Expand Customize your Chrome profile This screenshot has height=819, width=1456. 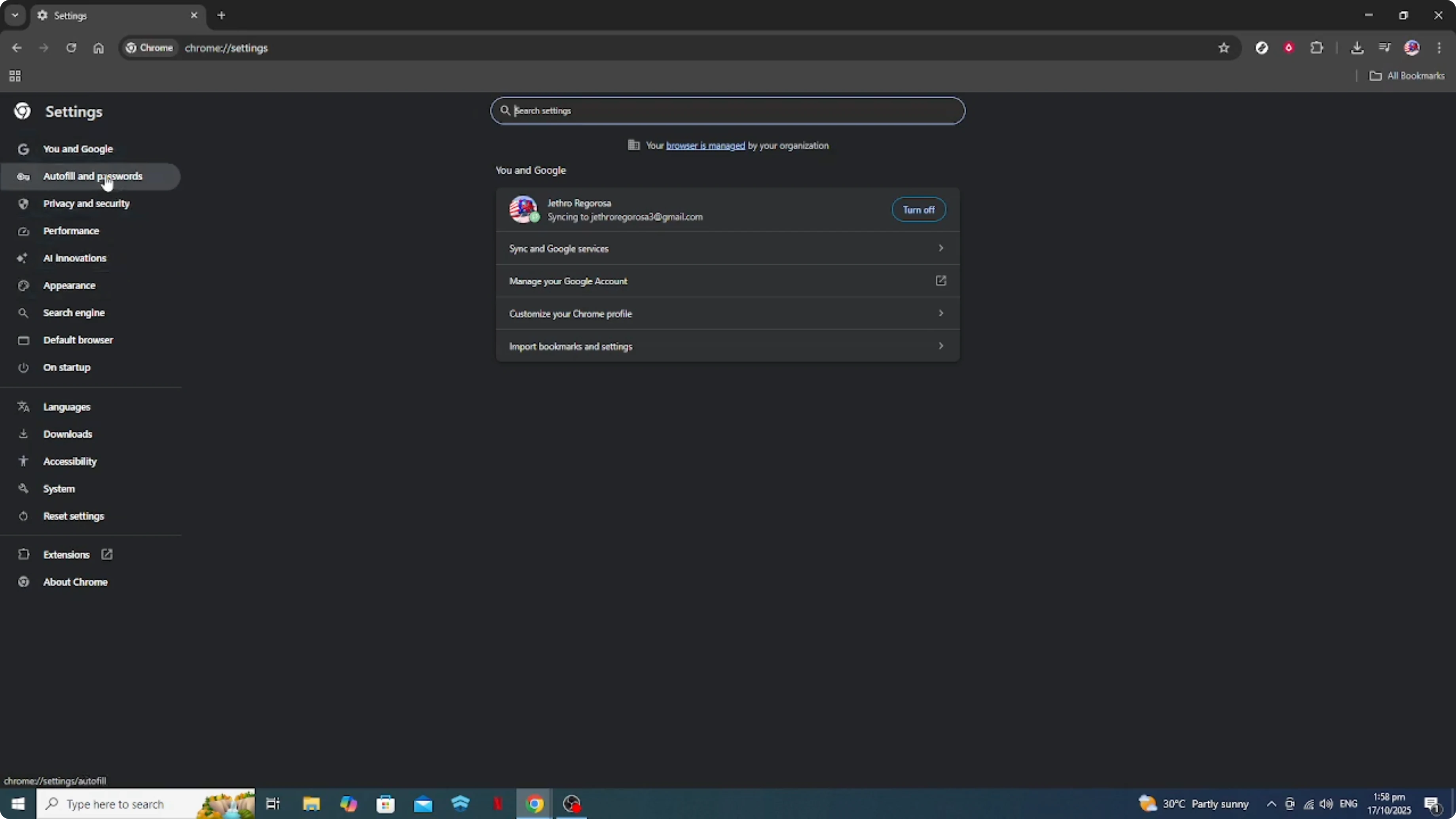pos(728,314)
